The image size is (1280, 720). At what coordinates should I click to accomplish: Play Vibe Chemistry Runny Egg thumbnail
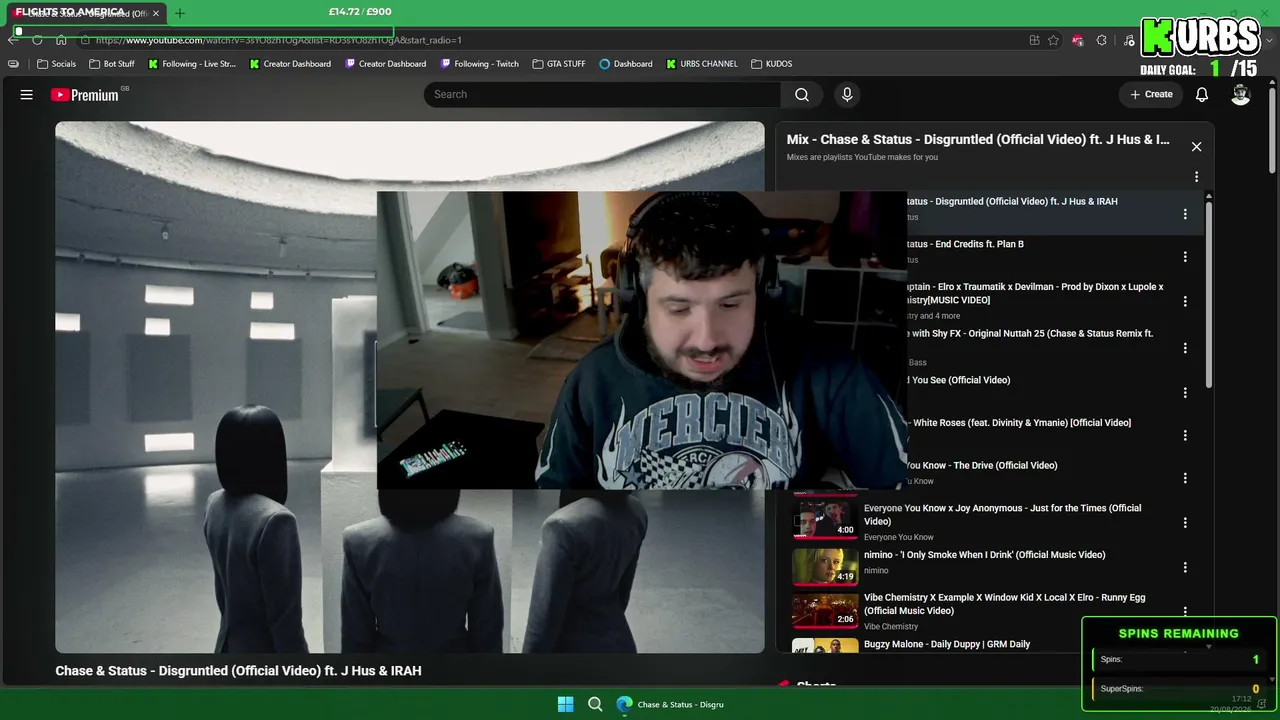click(x=825, y=611)
